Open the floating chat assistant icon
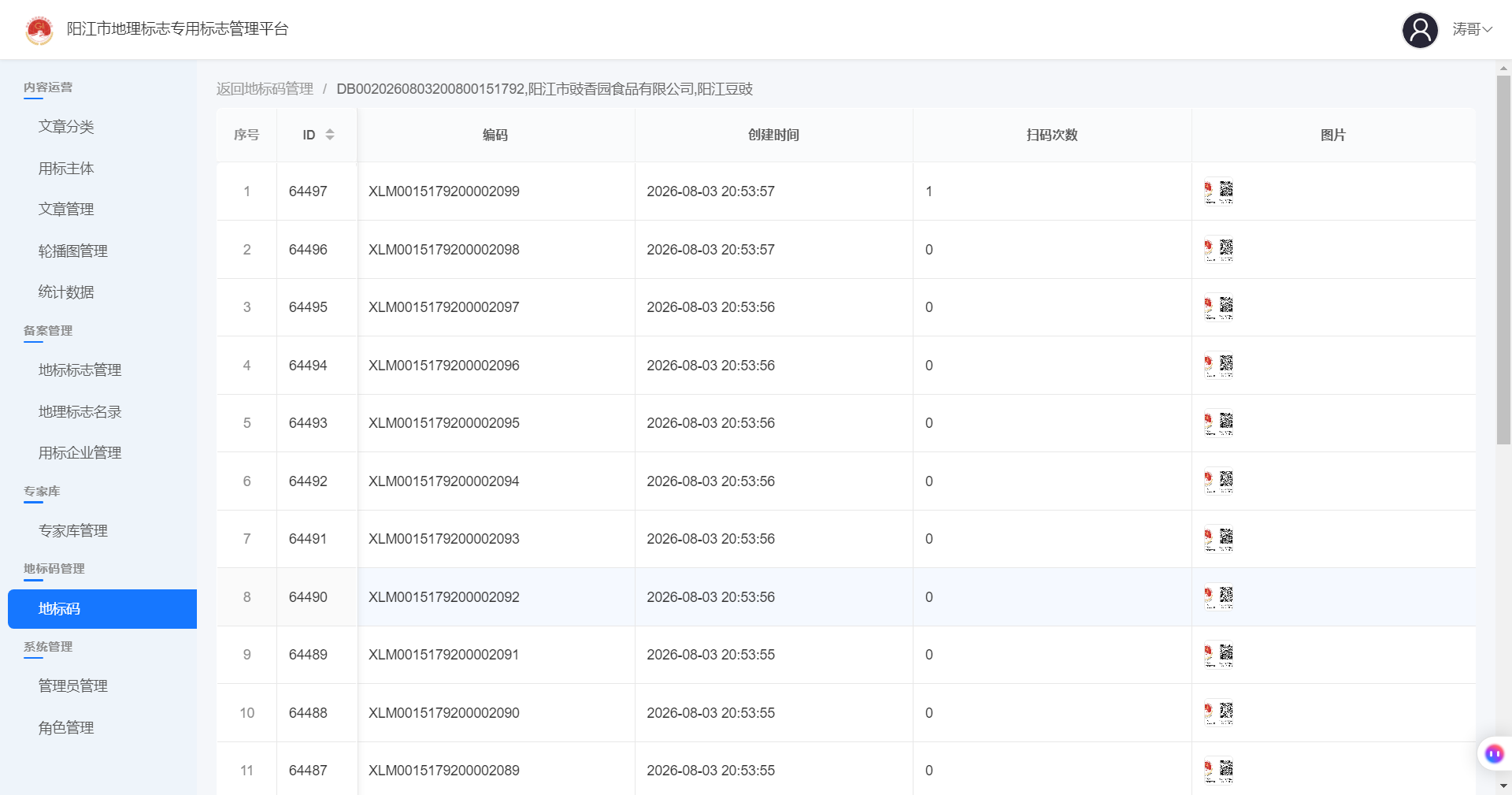This screenshot has height=795, width=1512. click(1494, 754)
